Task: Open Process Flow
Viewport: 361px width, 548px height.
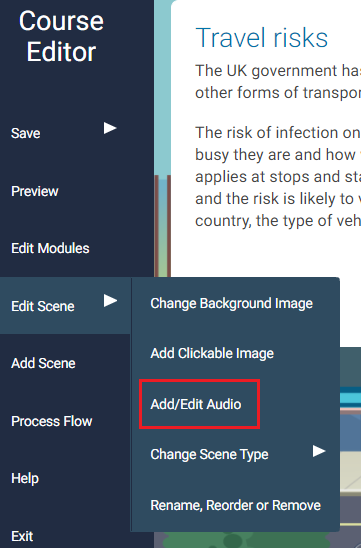Action: click(52, 421)
